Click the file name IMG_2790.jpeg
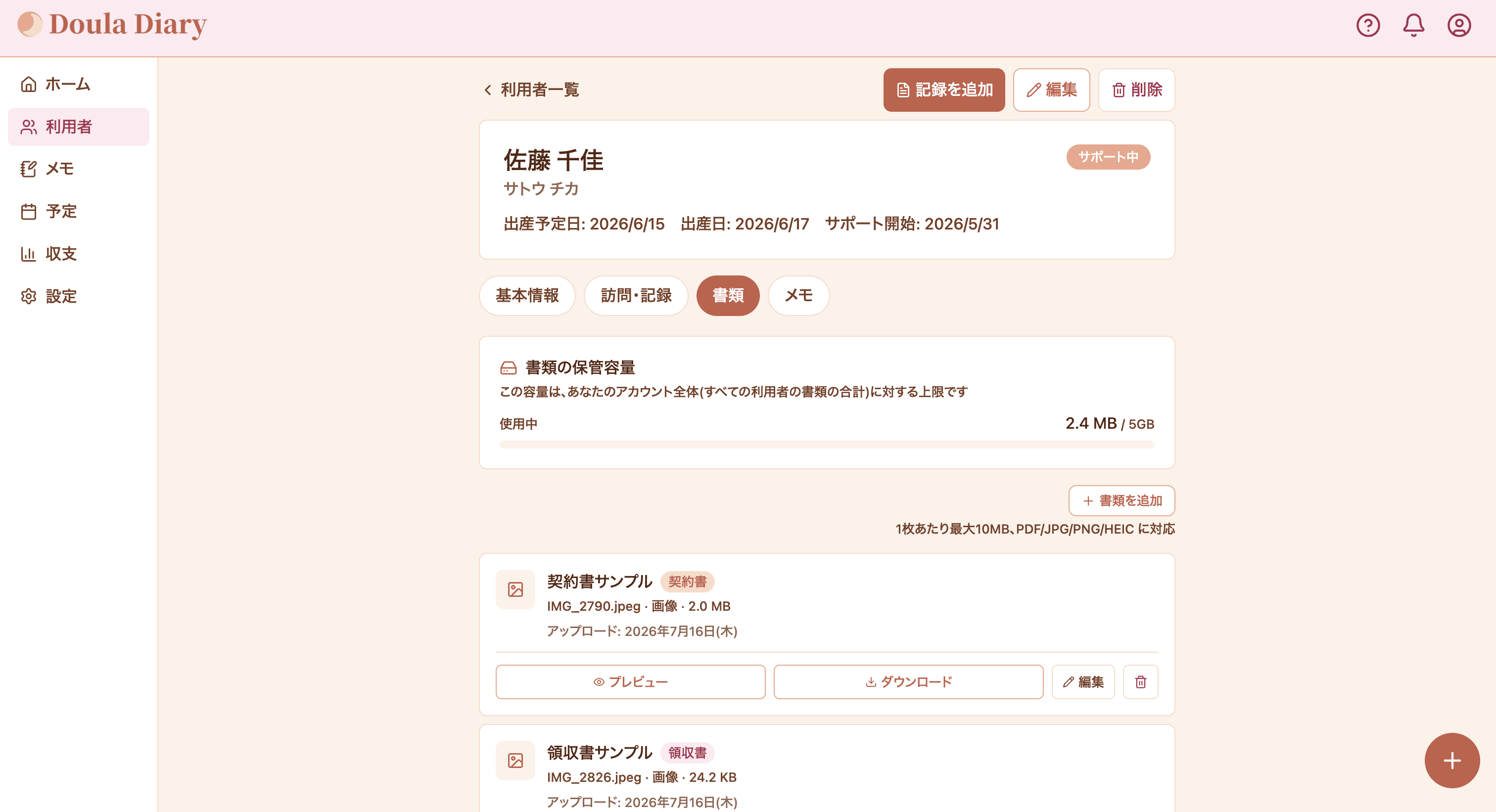 pyautogui.click(x=594, y=606)
